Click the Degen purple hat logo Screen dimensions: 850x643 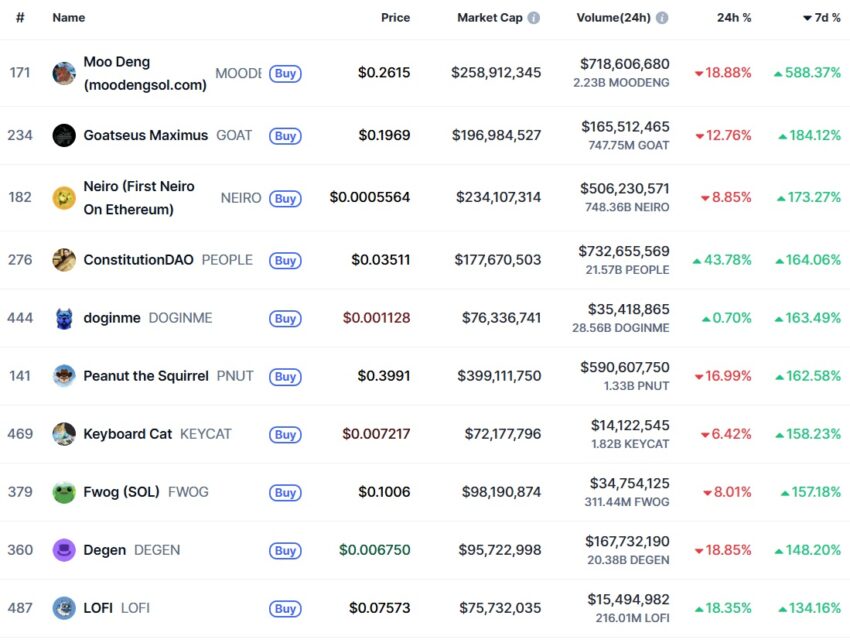point(64,550)
